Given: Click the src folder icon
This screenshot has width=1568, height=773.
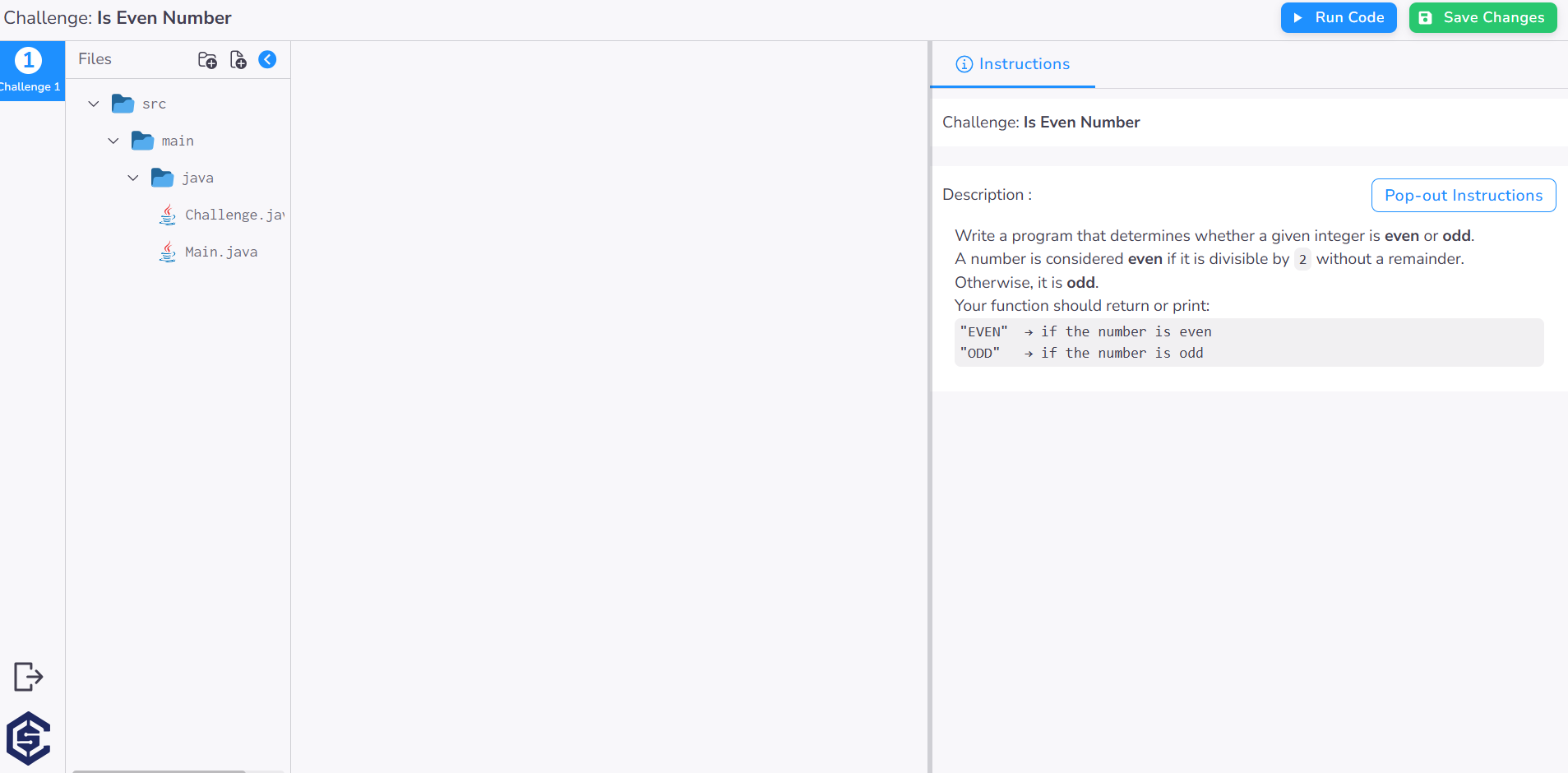Looking at the screenshot, I should (x=123, y=104).
